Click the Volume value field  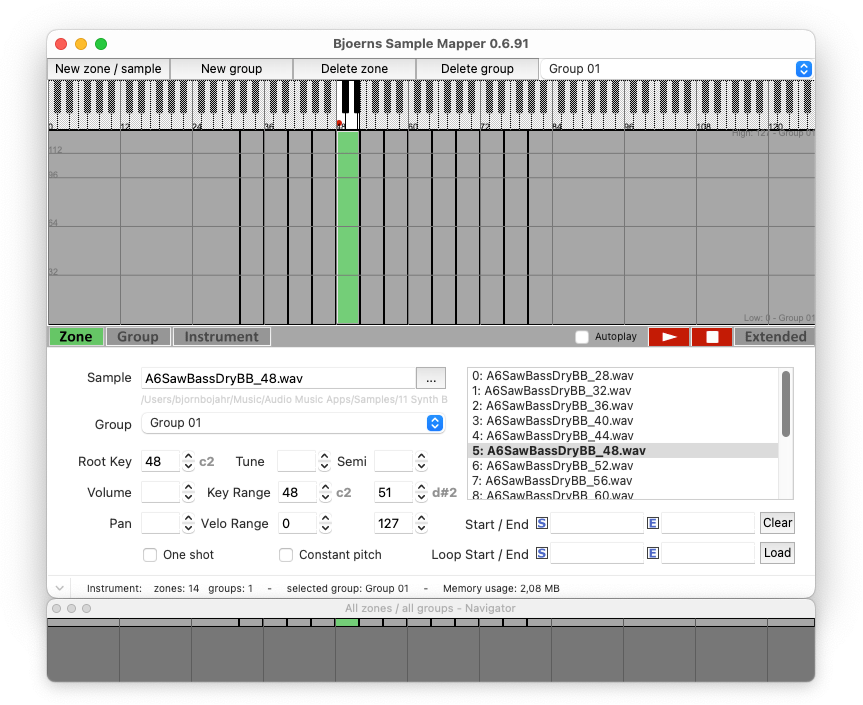click(161, 493)
